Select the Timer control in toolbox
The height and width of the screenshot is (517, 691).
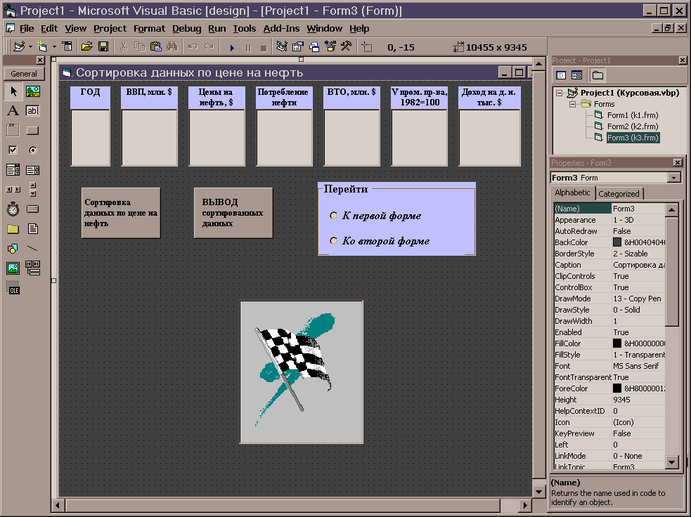[x=12, y=209]
